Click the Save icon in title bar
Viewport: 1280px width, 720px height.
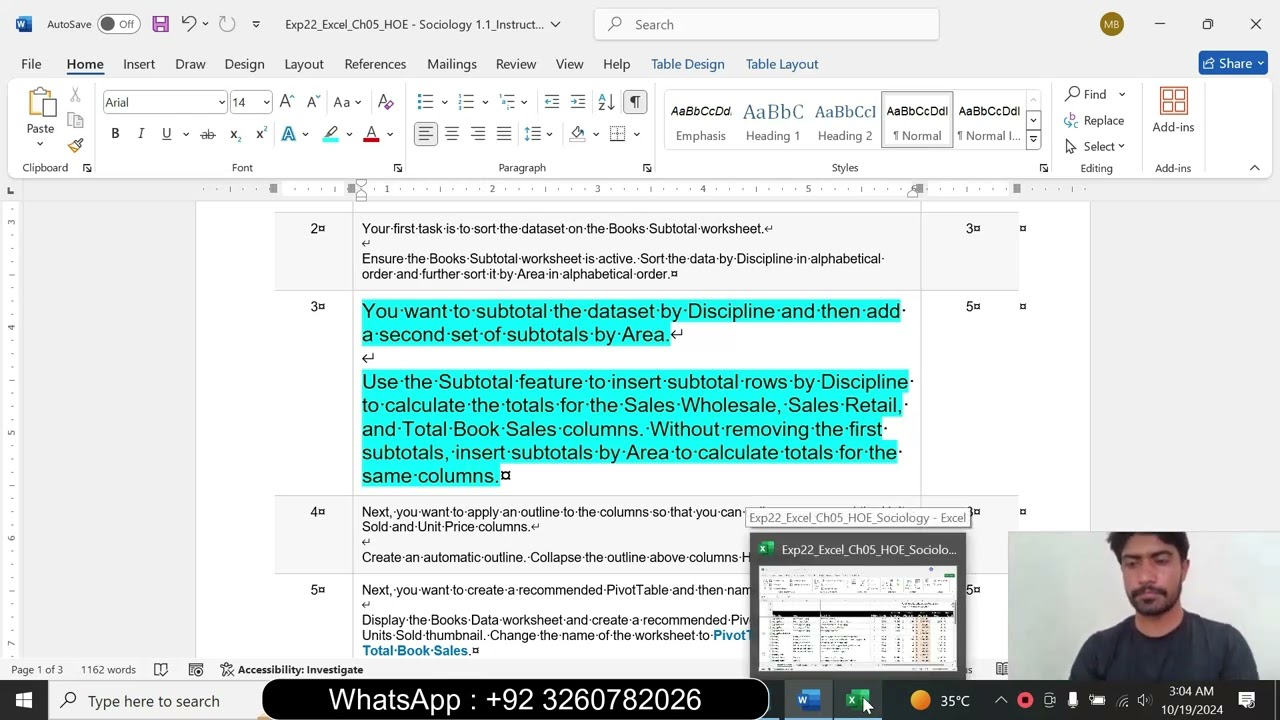160,24
